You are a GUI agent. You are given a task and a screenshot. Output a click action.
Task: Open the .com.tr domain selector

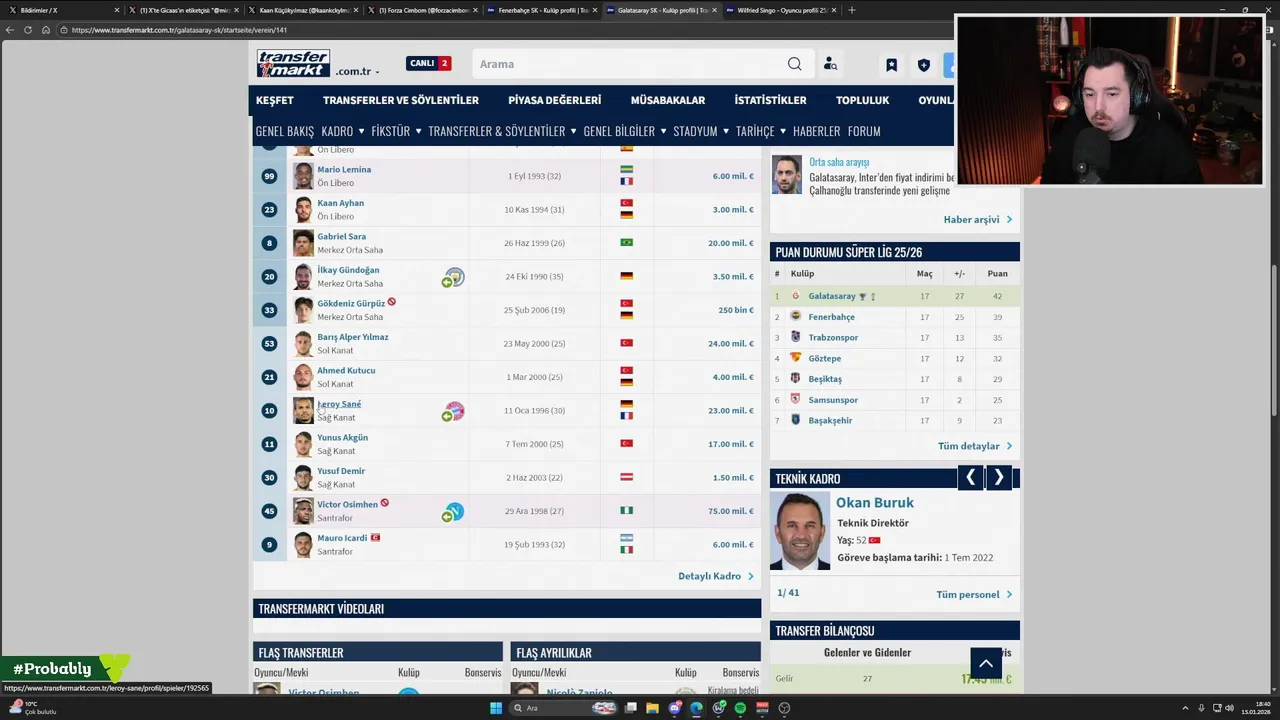pos(357,72)
